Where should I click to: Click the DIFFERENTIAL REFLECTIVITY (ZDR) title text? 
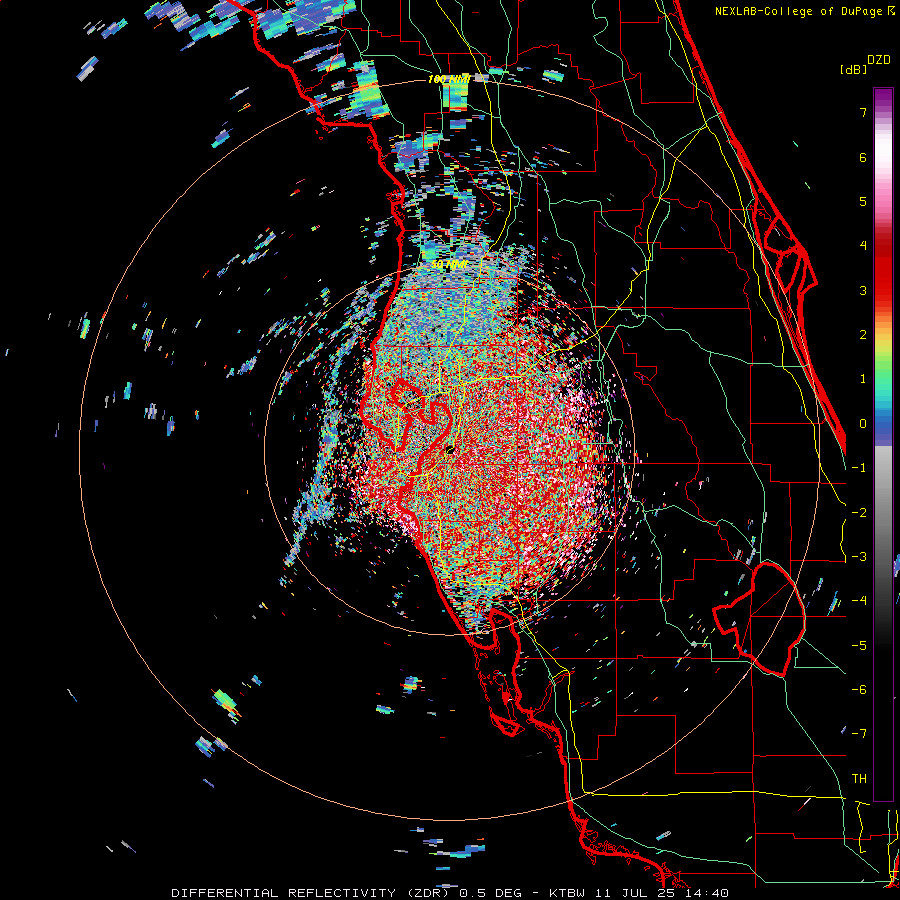[x=310, y=893]
